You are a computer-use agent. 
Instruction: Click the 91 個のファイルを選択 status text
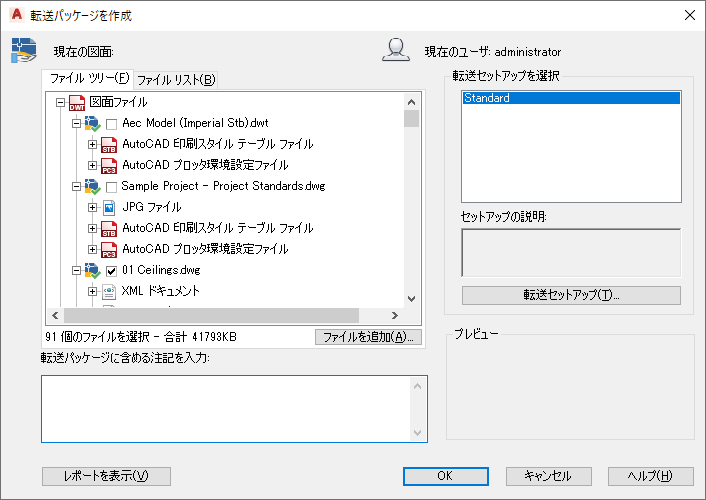141,337
